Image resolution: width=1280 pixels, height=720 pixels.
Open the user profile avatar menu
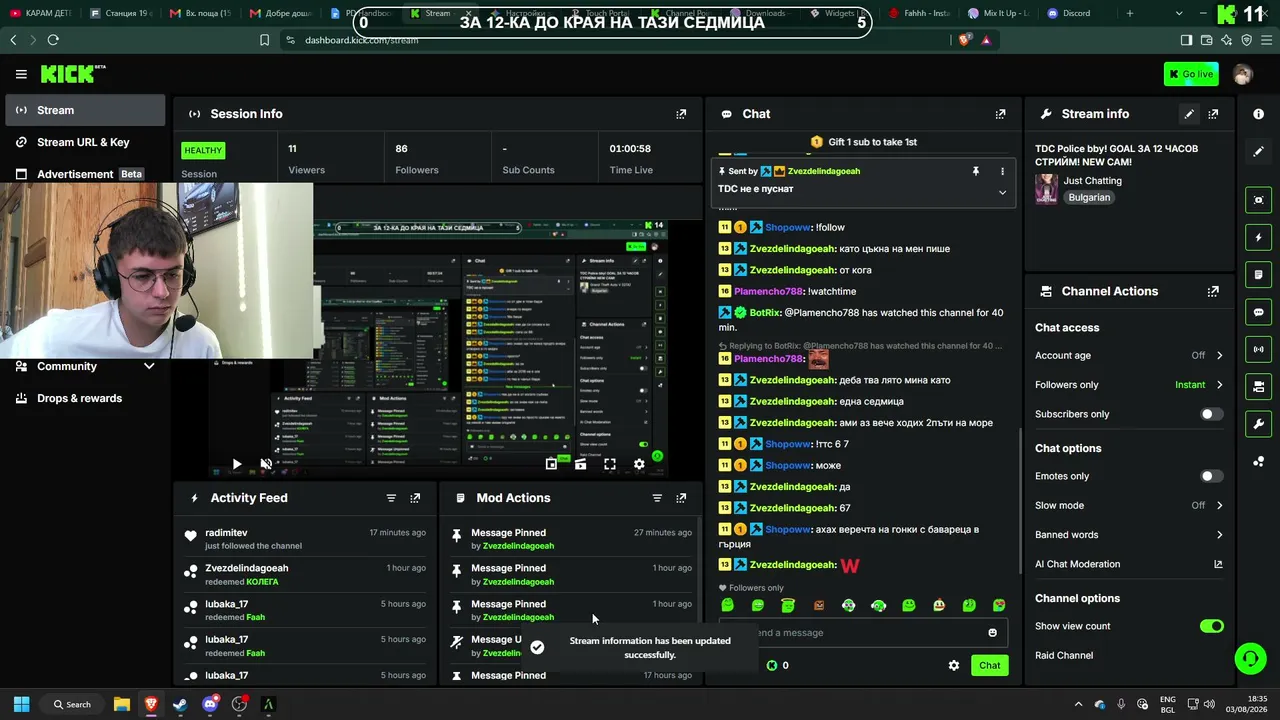pos(1243,74)
